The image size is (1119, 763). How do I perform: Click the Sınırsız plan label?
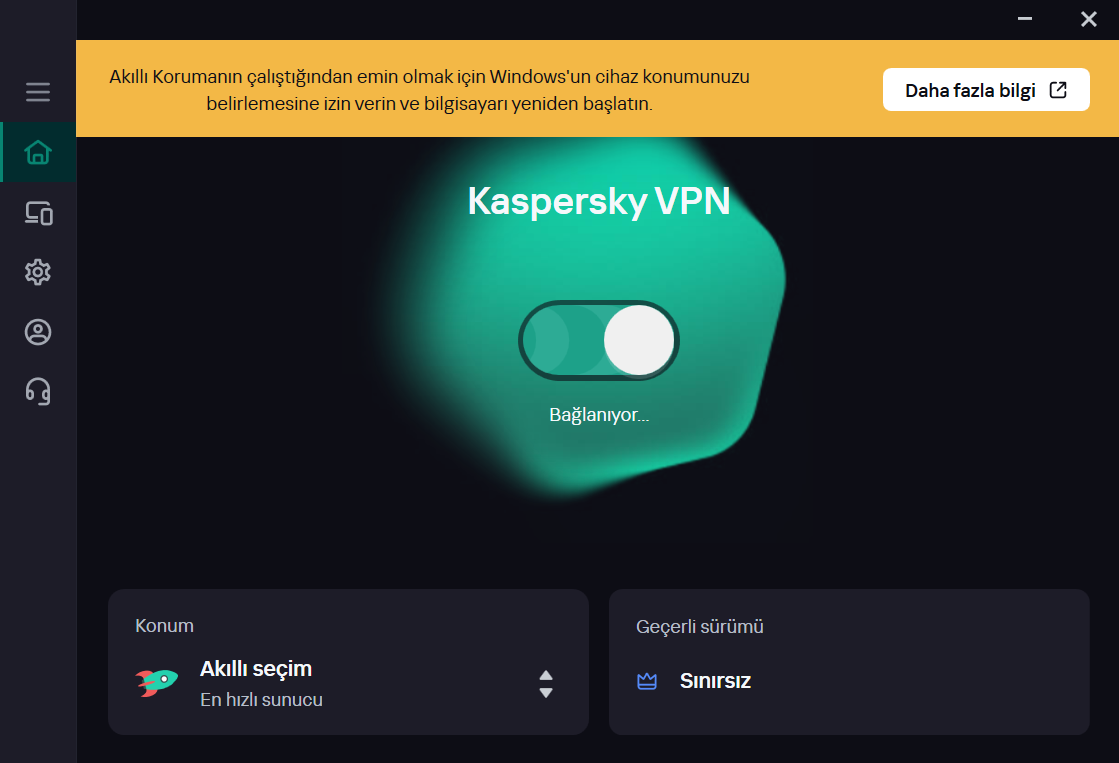(x=715, y=681)
